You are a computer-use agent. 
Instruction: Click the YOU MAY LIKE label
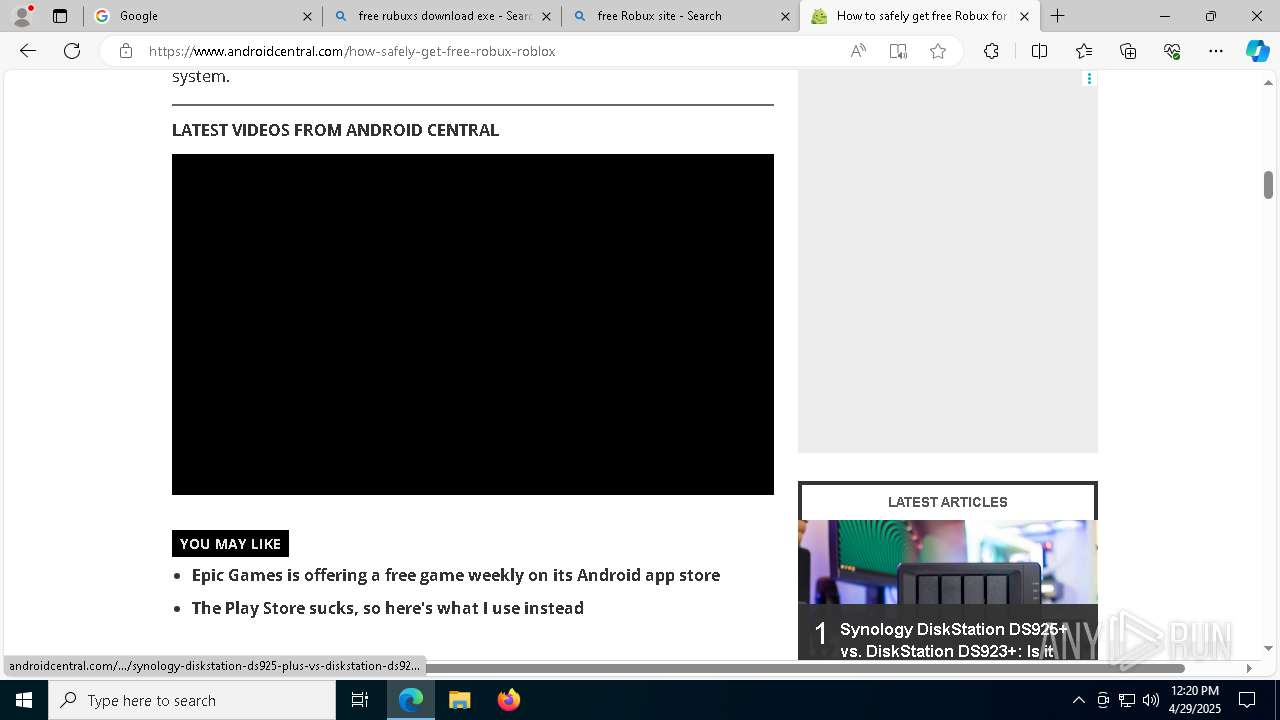tap(230, 544)
